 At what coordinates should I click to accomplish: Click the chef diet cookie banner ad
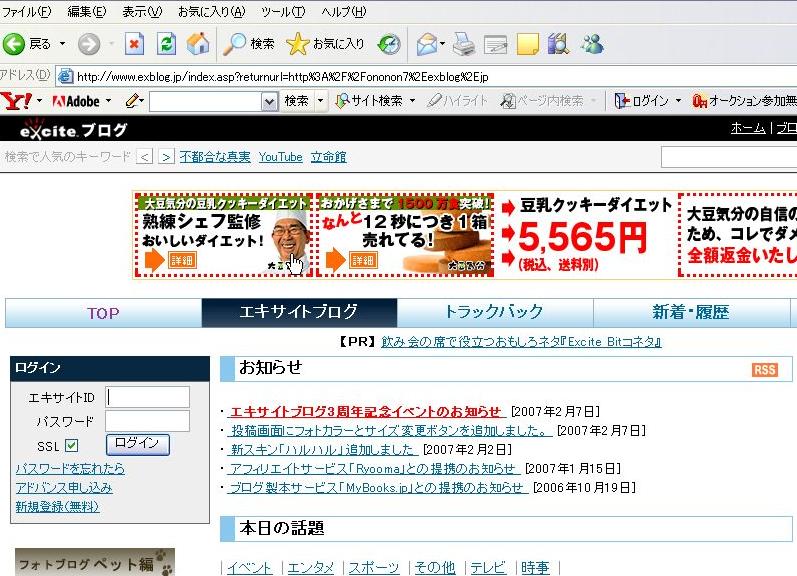pos(223,235)
